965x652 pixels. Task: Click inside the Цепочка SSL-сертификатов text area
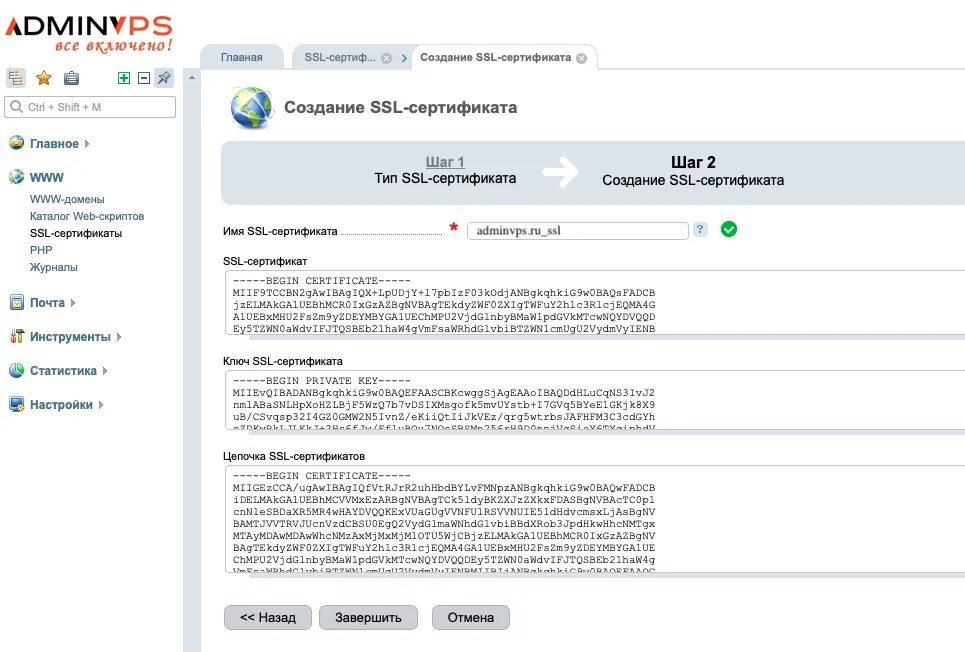pyautogui.click(x=595, y=519)
